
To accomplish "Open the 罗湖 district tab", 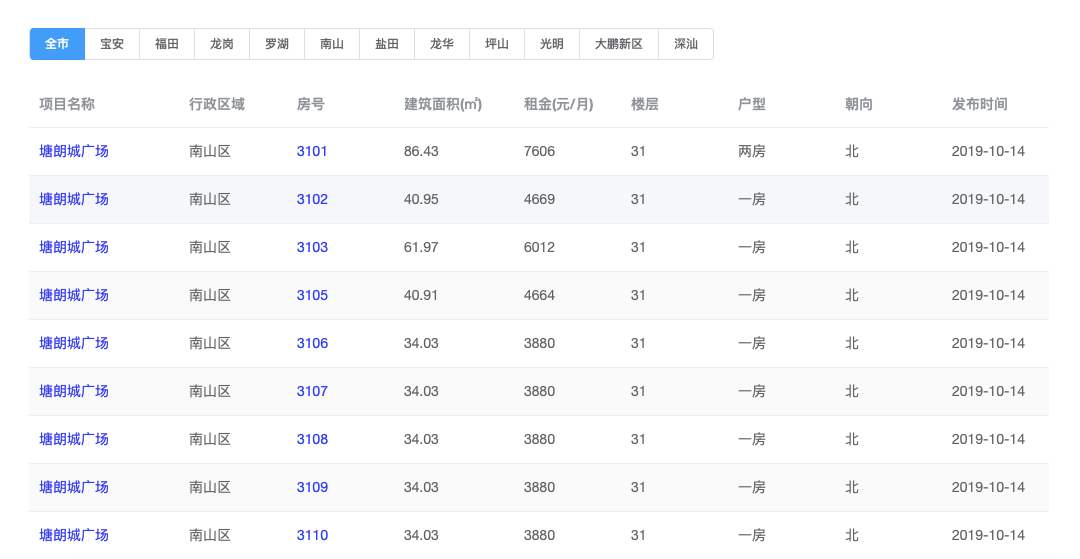I will pos(277,44).
